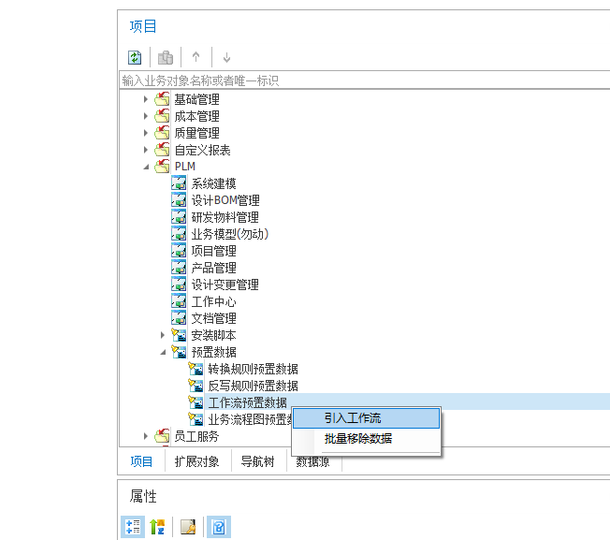Select the 反写规则预置数据 tree item
The image size is (610, 540).
pos(253,386)
